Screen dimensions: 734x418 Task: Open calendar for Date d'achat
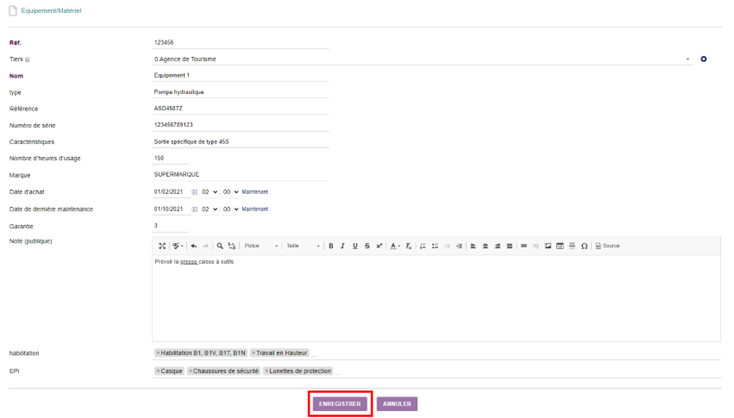coord(194,192)
